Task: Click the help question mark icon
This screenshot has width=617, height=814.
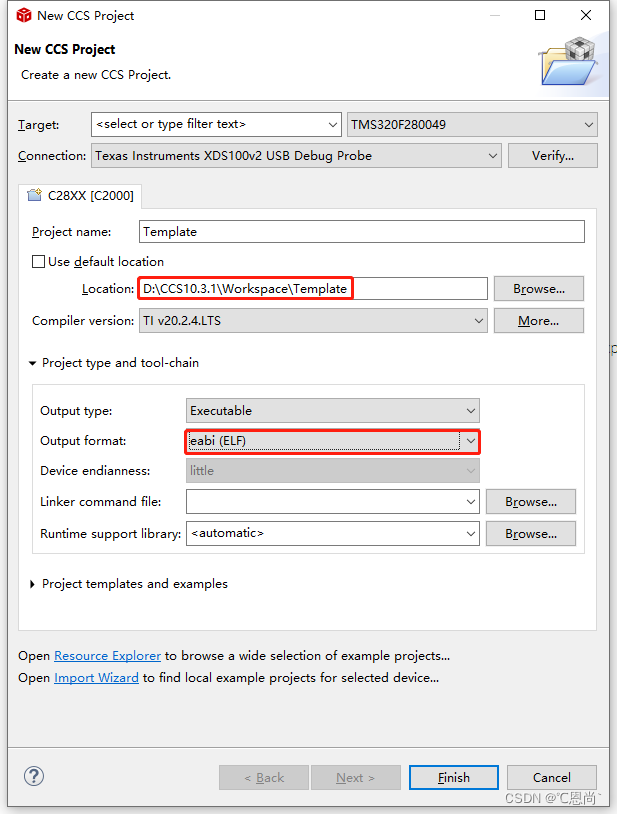Action: pos(34,777)
